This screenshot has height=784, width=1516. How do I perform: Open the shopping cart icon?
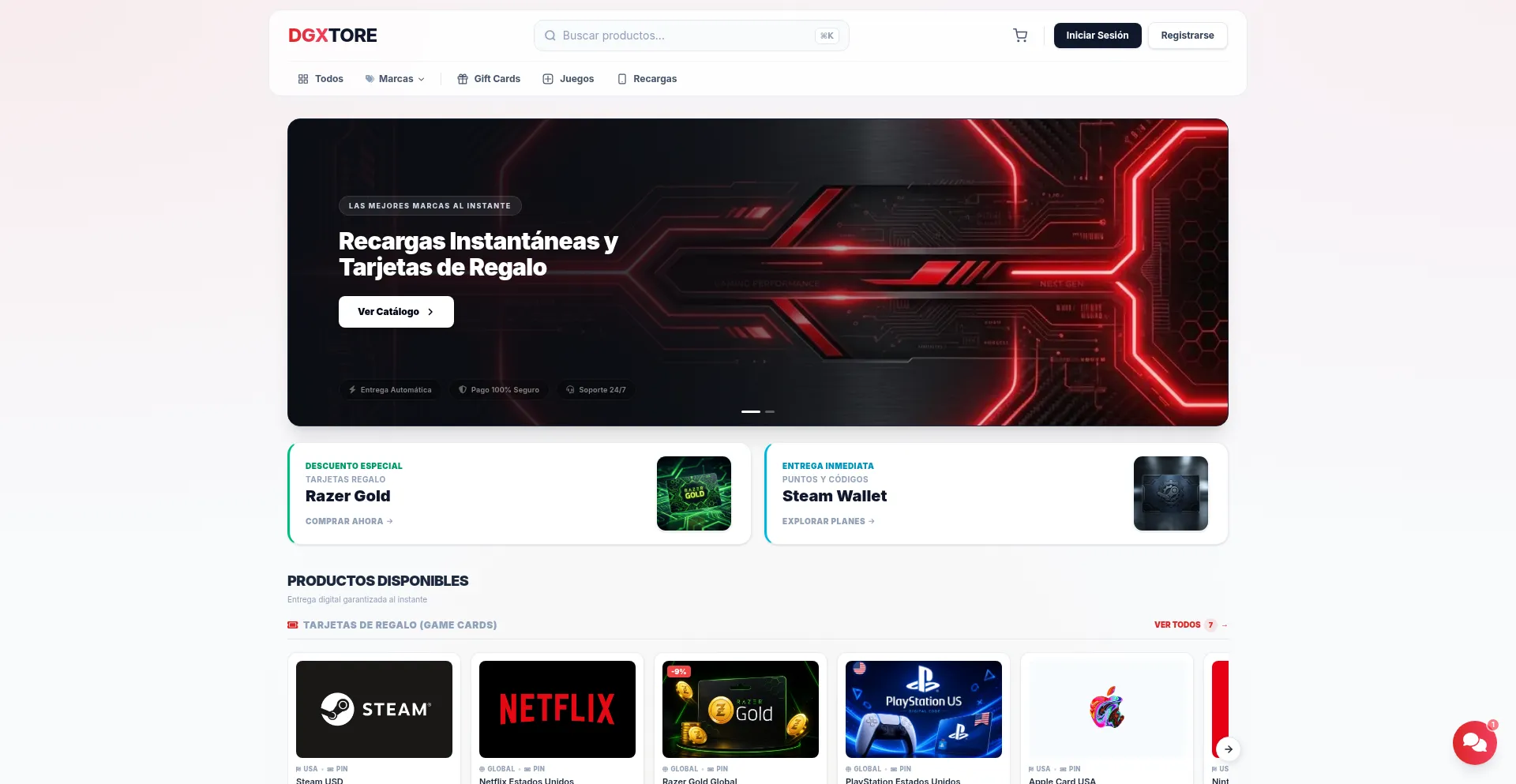1020,36
